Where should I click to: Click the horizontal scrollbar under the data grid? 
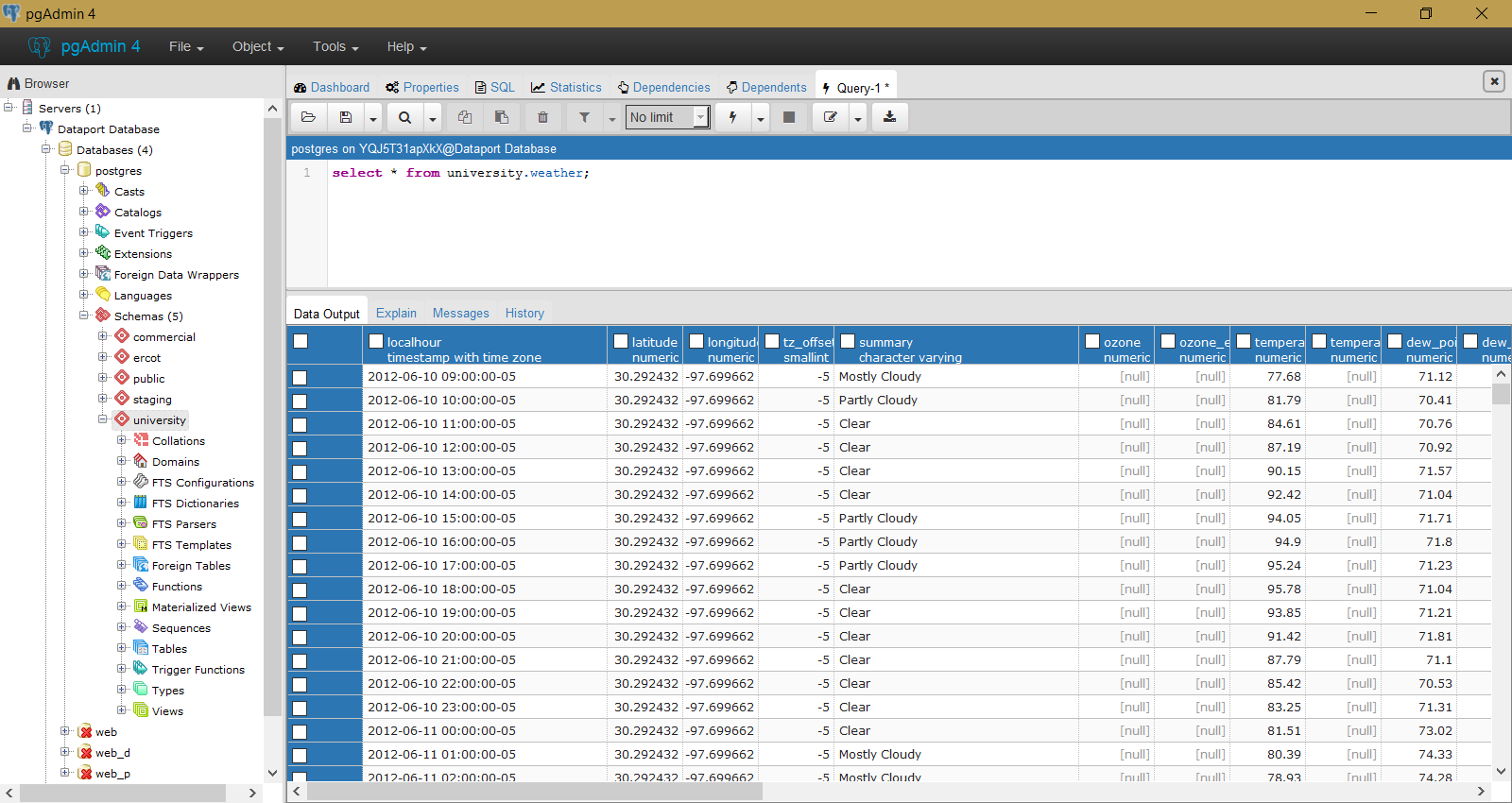coord(534,792)
